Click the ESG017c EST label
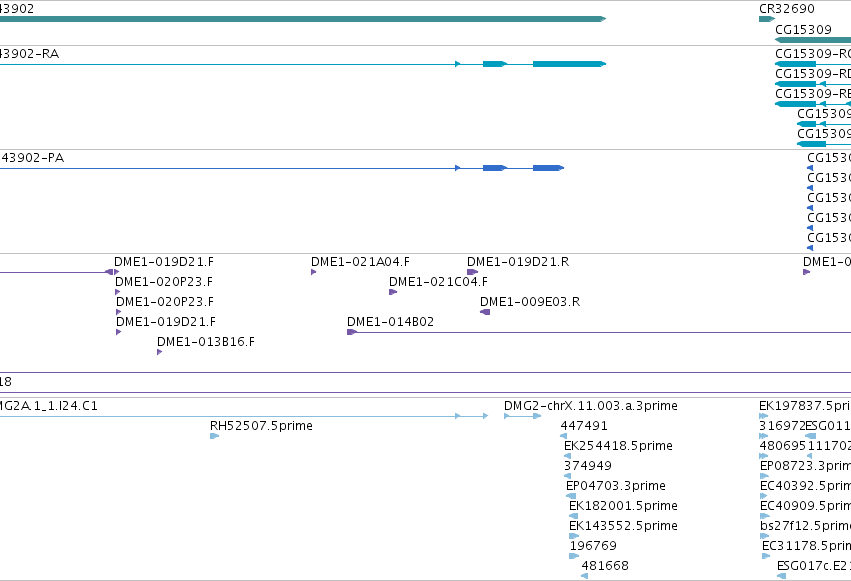 point(814,566)
